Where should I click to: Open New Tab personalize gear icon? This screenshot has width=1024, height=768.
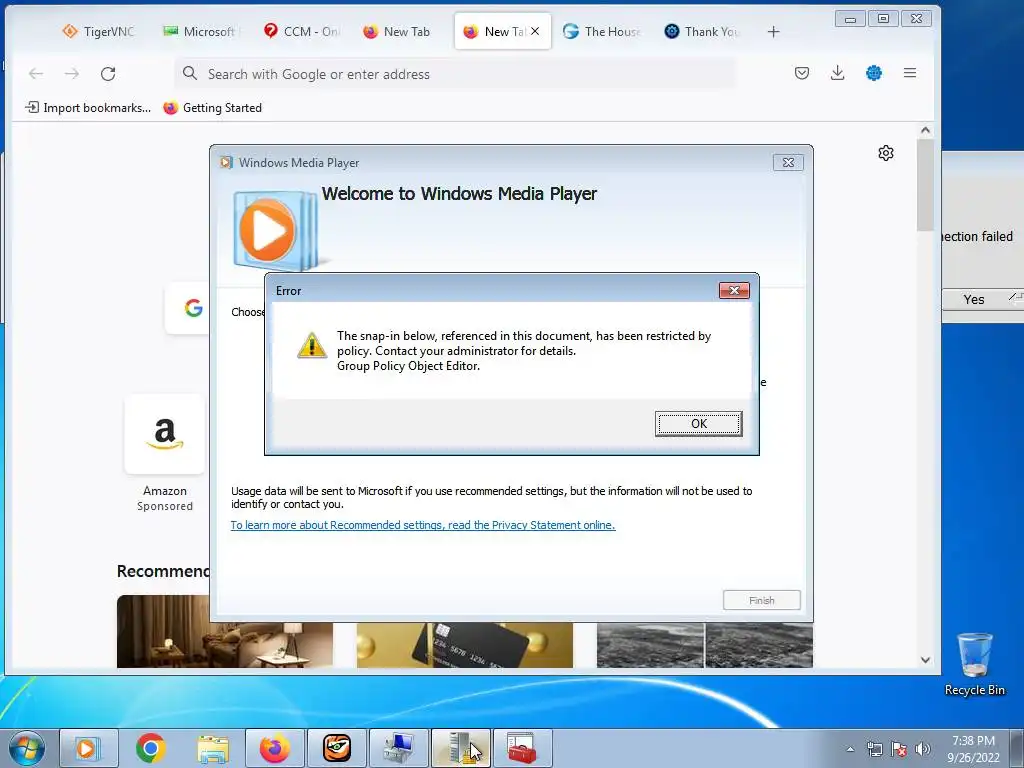tap(886, 153)
